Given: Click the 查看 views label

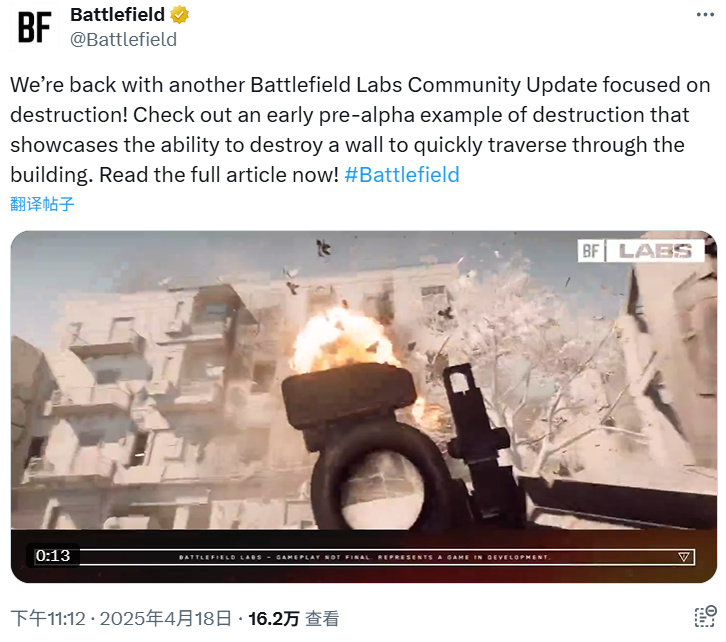Looking at the screenshot, I should click(x=322, y=618).
